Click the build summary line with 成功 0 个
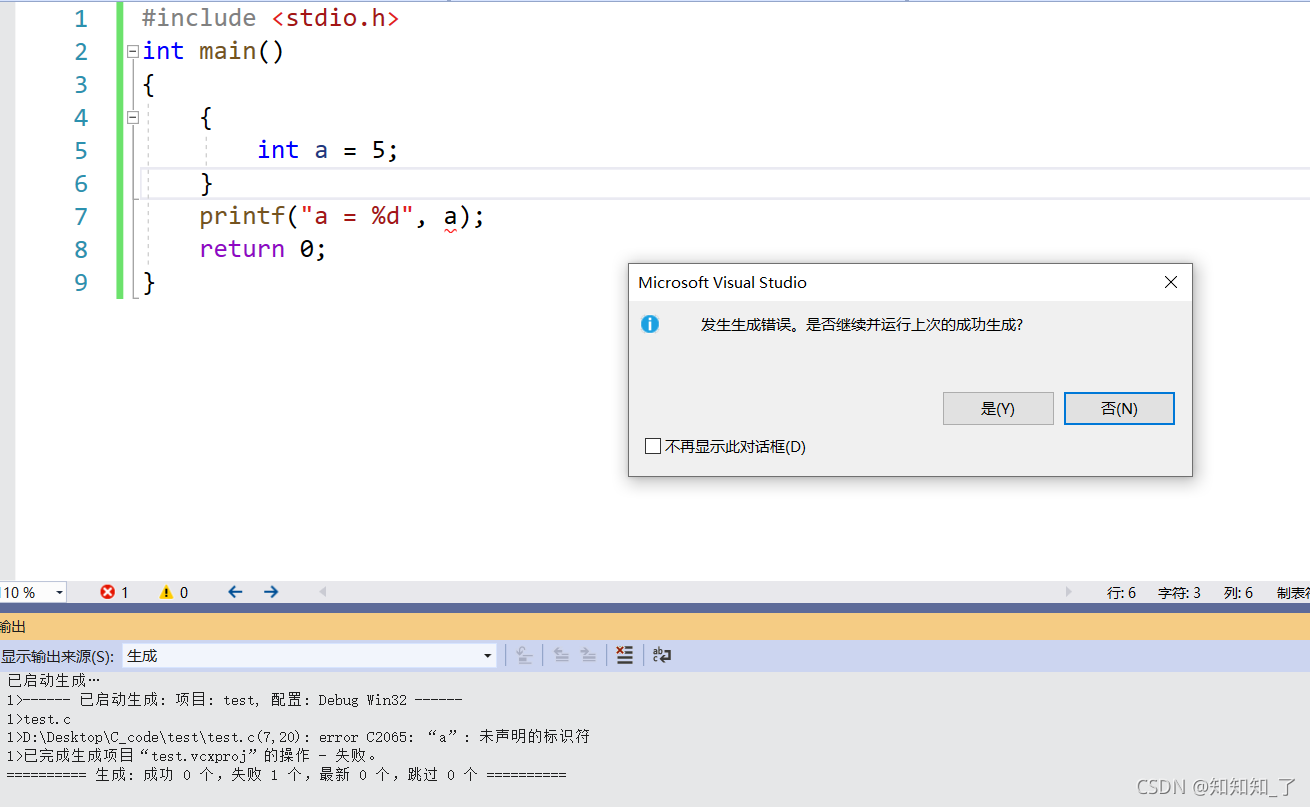The width and height of the screenshot is (1310, 807). (x=286, y=774)
